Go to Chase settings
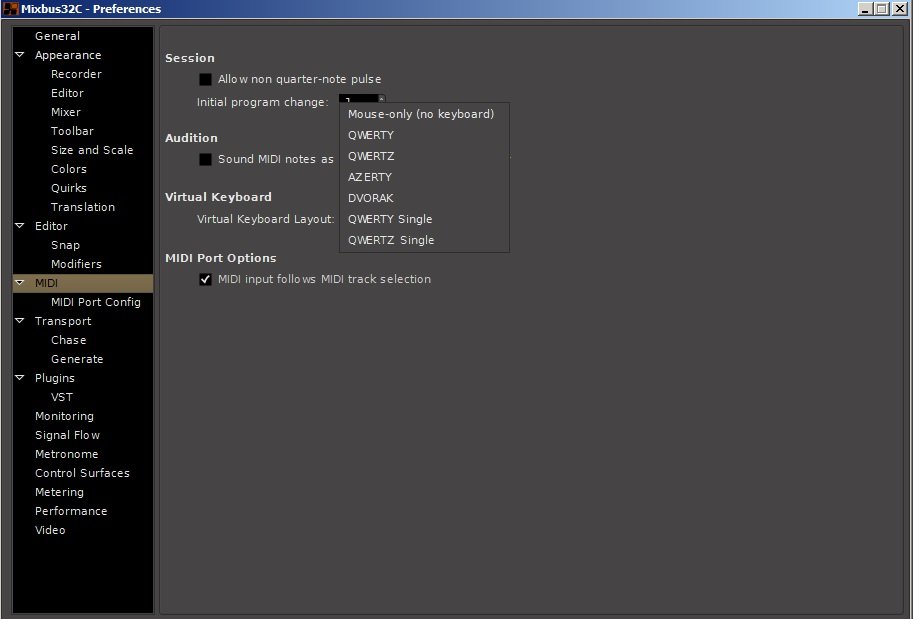 click(x=68, y=340)
